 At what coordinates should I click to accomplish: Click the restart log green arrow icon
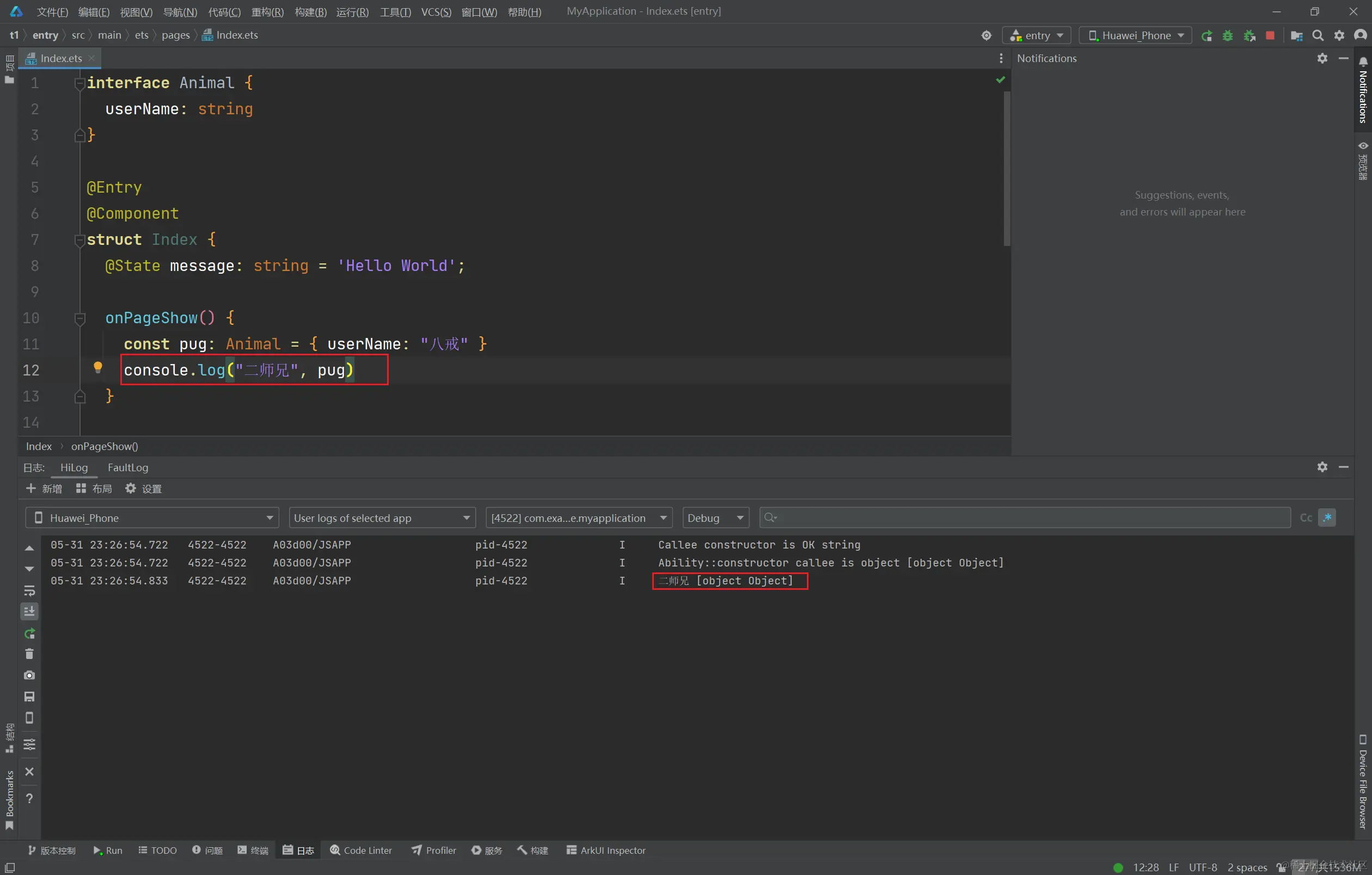pyautogui.click(x=29, y=633)
